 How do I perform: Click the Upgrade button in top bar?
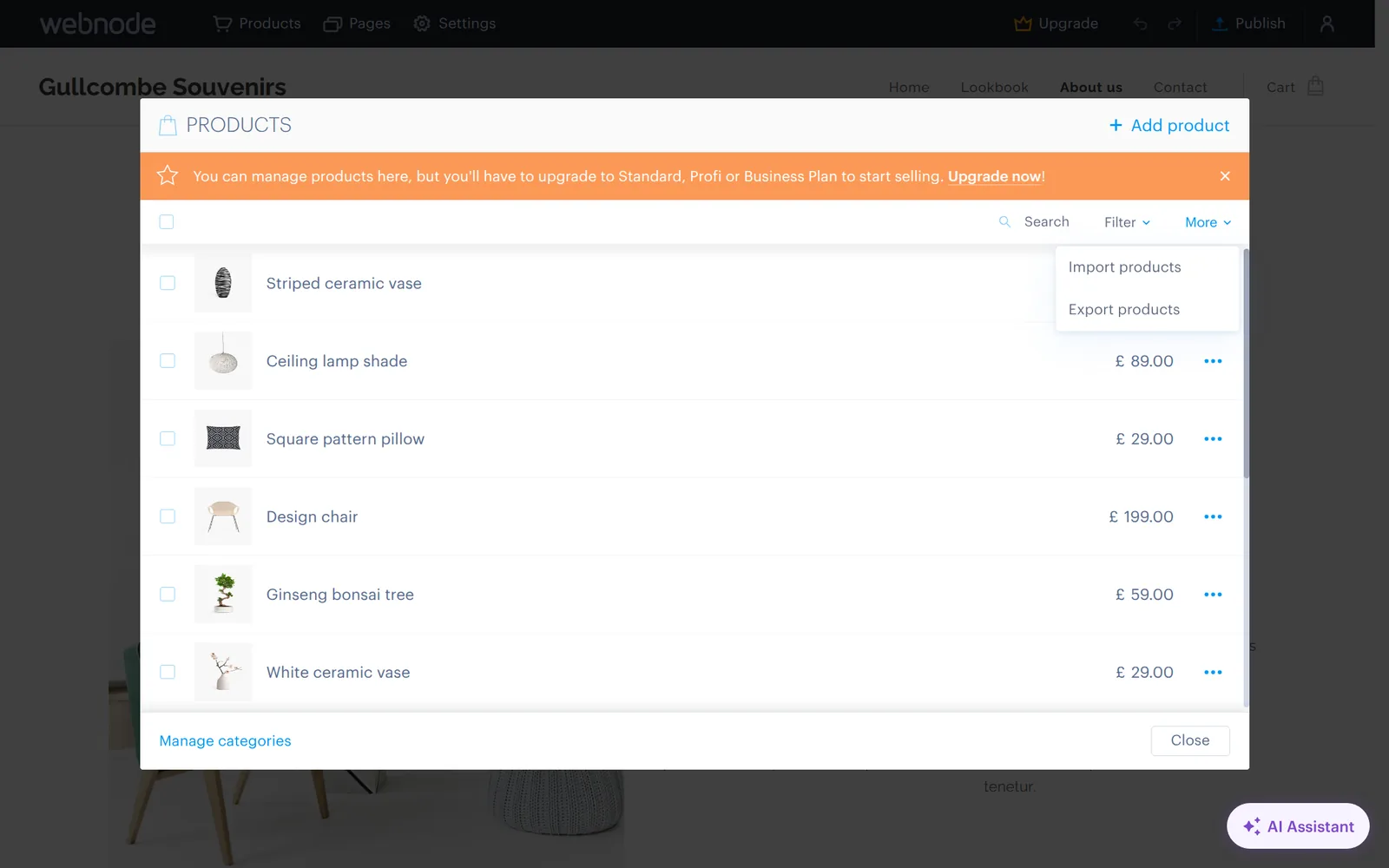tap(1056, 23)
